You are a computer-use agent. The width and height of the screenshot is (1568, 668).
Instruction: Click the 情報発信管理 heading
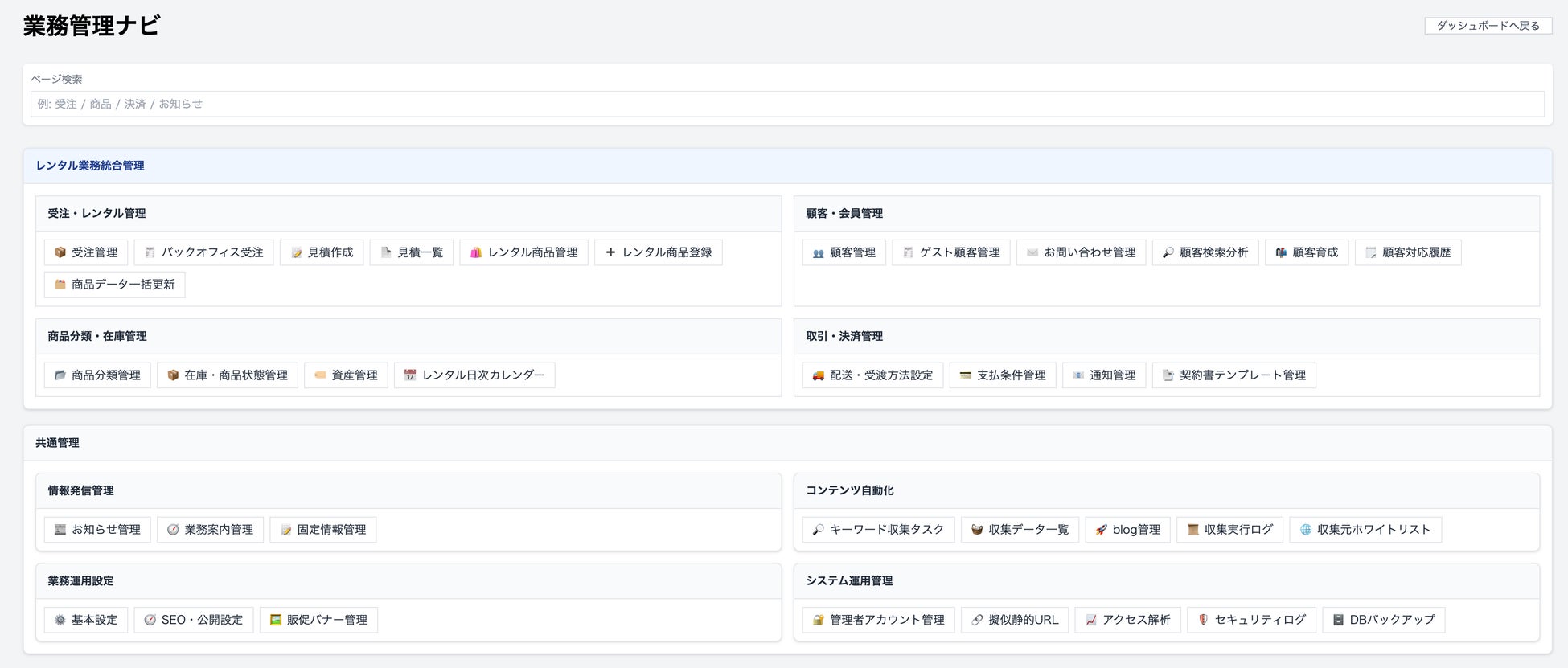80,490
